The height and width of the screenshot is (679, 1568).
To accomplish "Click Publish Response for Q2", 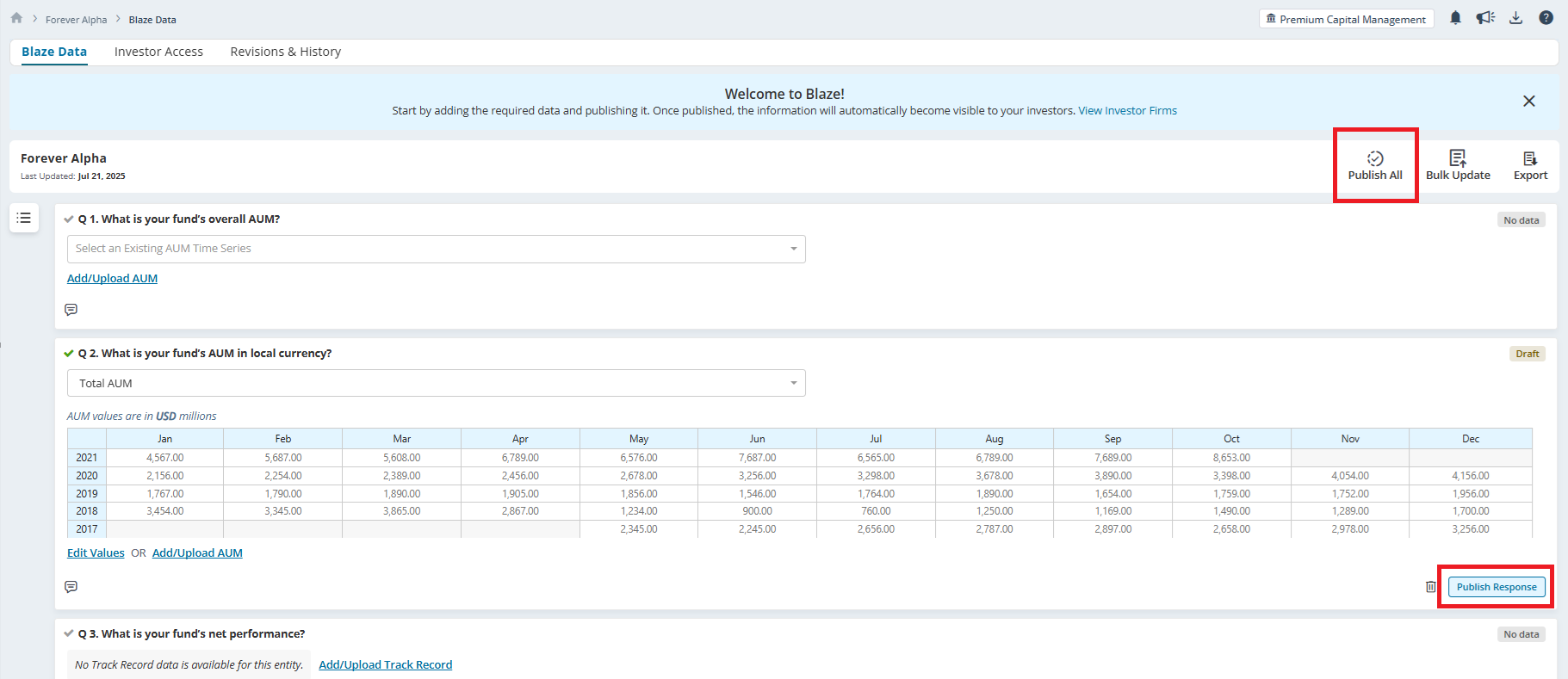I will tap(1497, 587).
